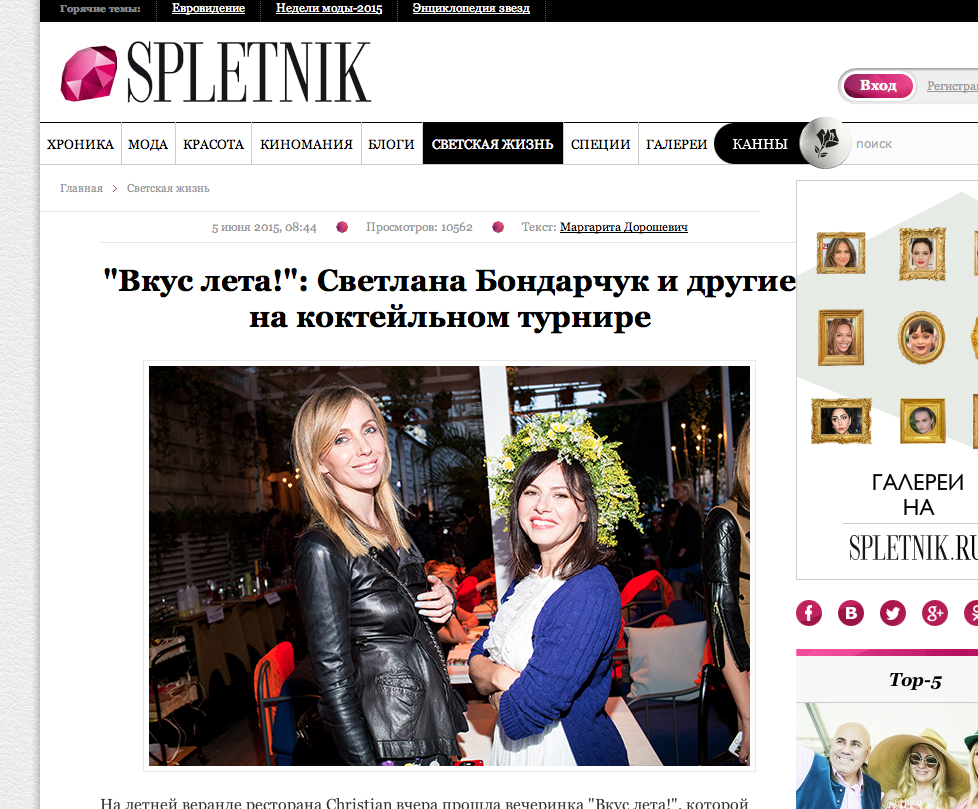Click the silver rose icon beside КАННЫ

coord(825,143)
